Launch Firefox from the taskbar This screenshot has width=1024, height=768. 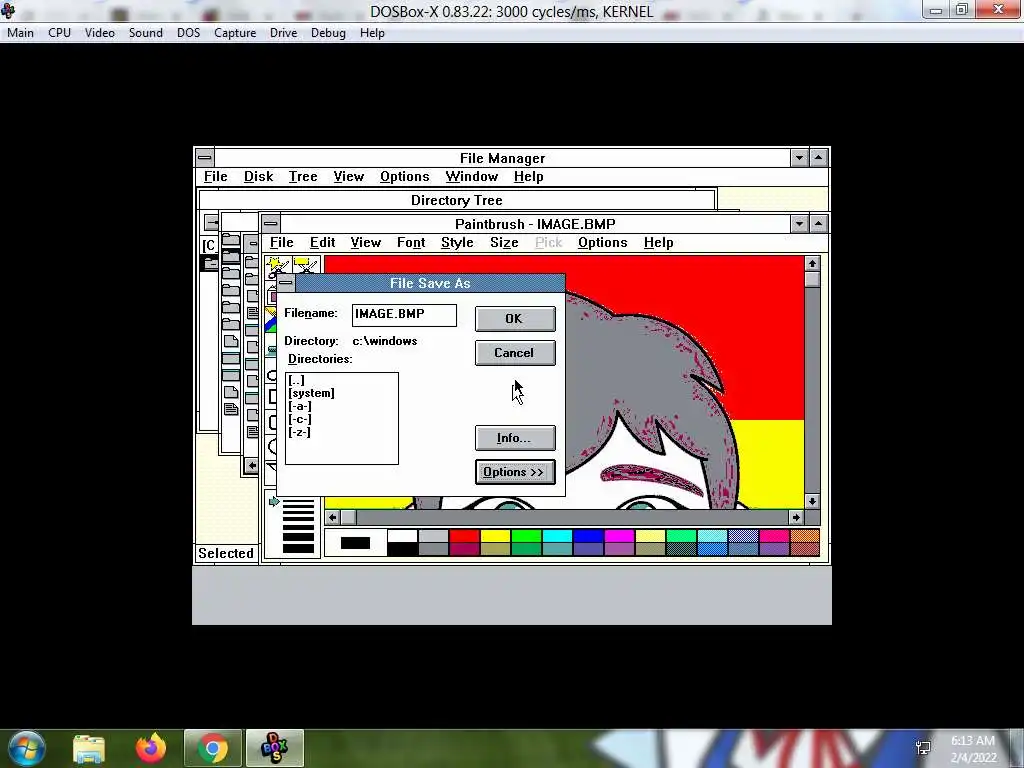tap(151, 748)
